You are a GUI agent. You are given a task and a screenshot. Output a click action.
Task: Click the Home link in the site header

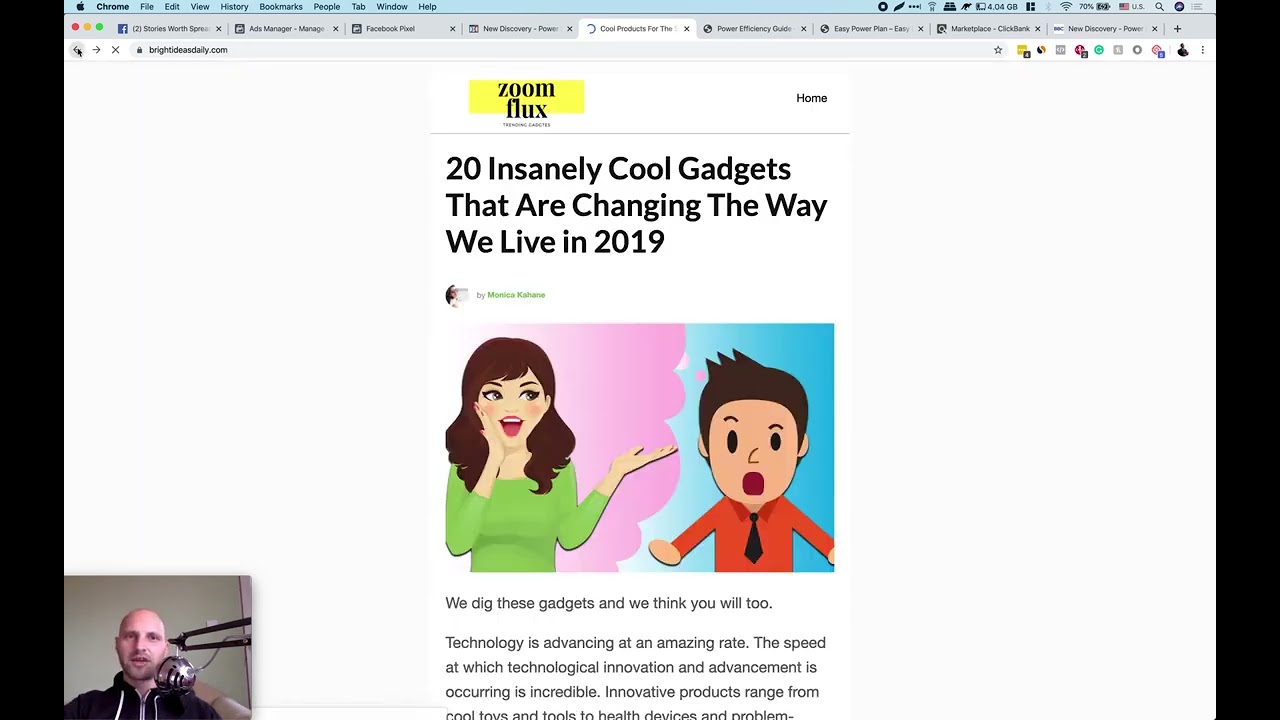tap(812, 98)
